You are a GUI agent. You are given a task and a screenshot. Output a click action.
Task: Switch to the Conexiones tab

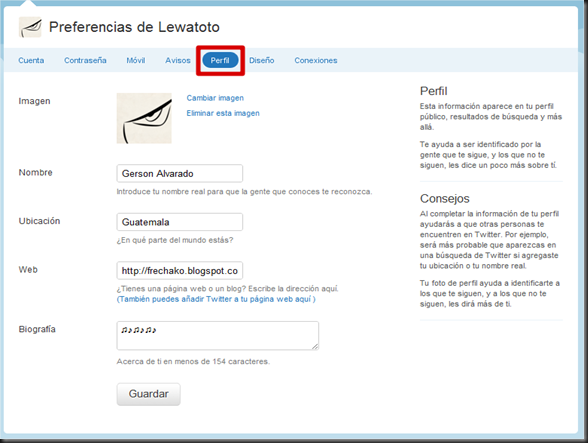(316, 60)
